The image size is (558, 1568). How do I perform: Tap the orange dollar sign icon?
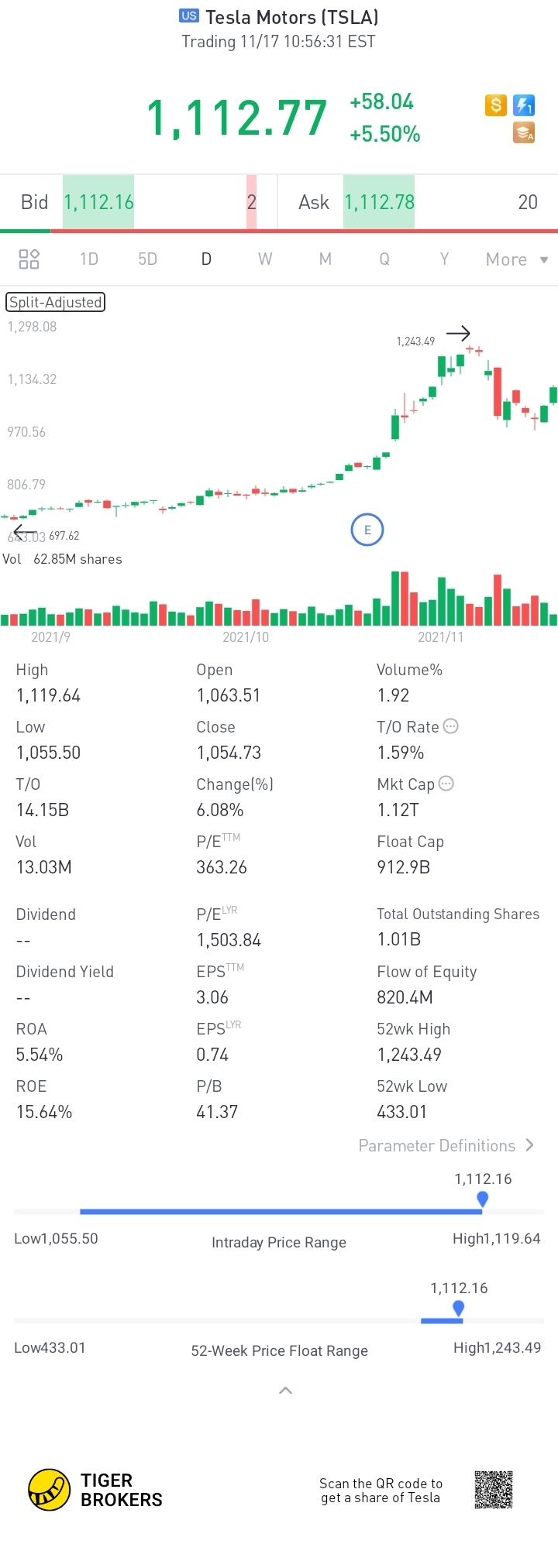tap(496, 105)
